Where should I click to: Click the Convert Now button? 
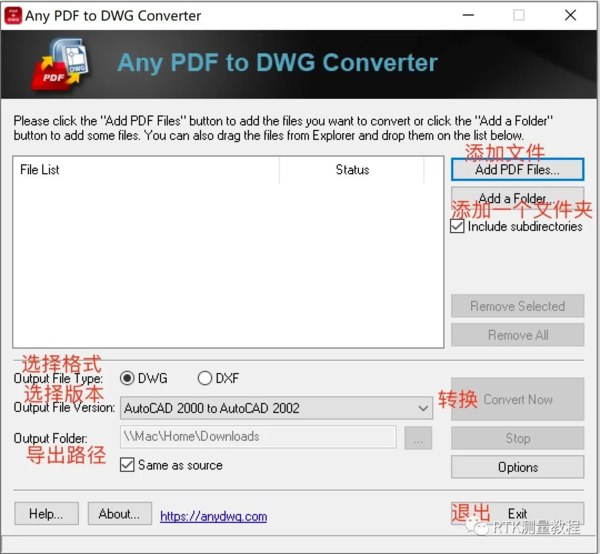coord(517,399)
